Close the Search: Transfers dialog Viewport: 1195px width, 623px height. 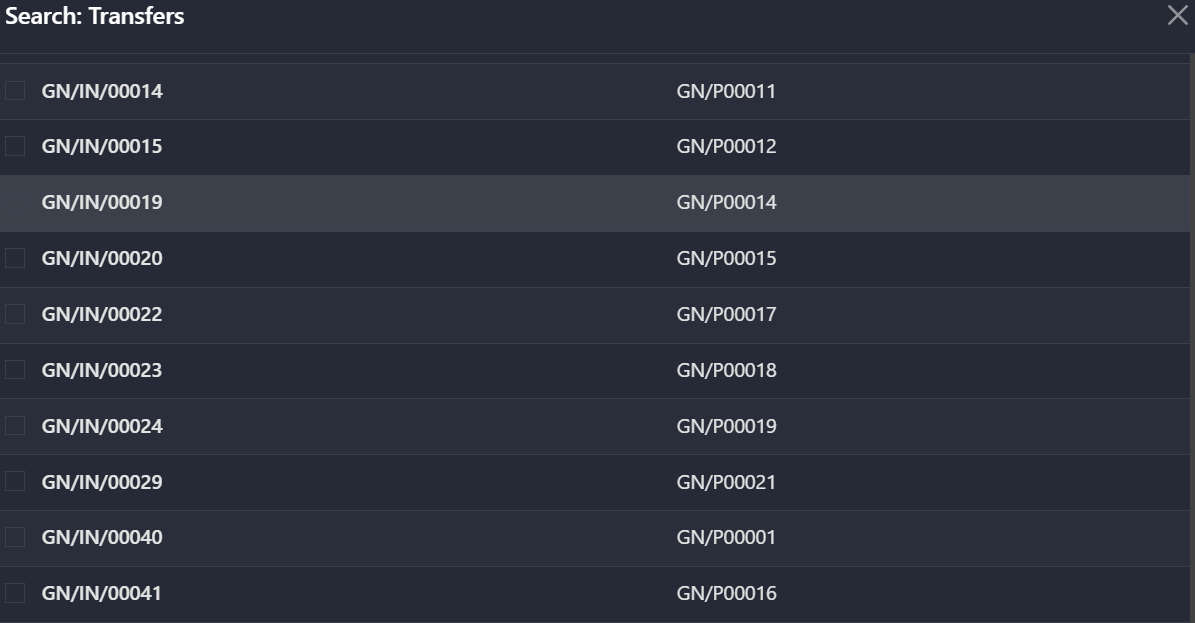pyautogui.click(x=1177, y=16)
